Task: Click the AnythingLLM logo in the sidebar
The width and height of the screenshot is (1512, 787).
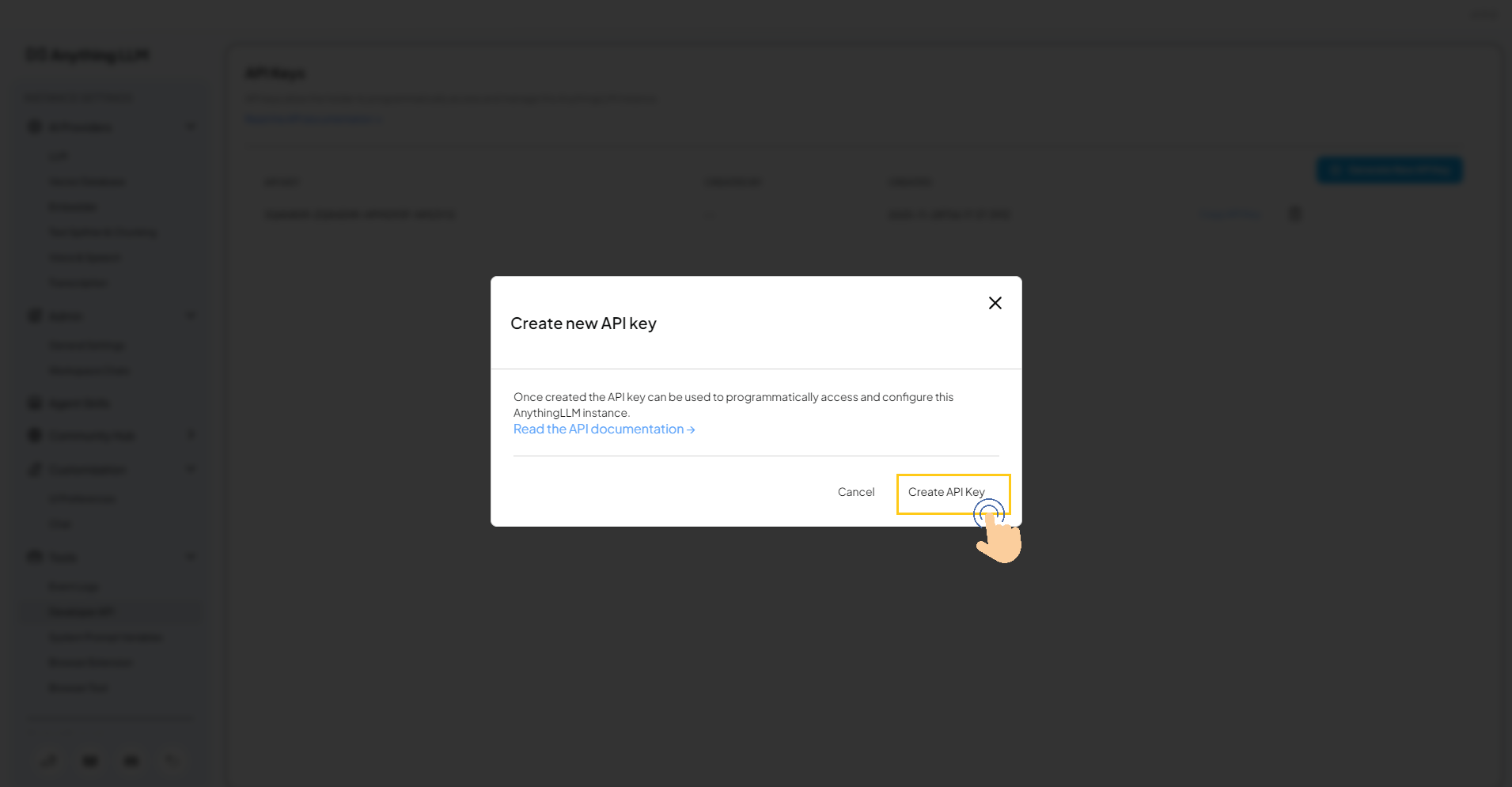Action: [85, 54]
